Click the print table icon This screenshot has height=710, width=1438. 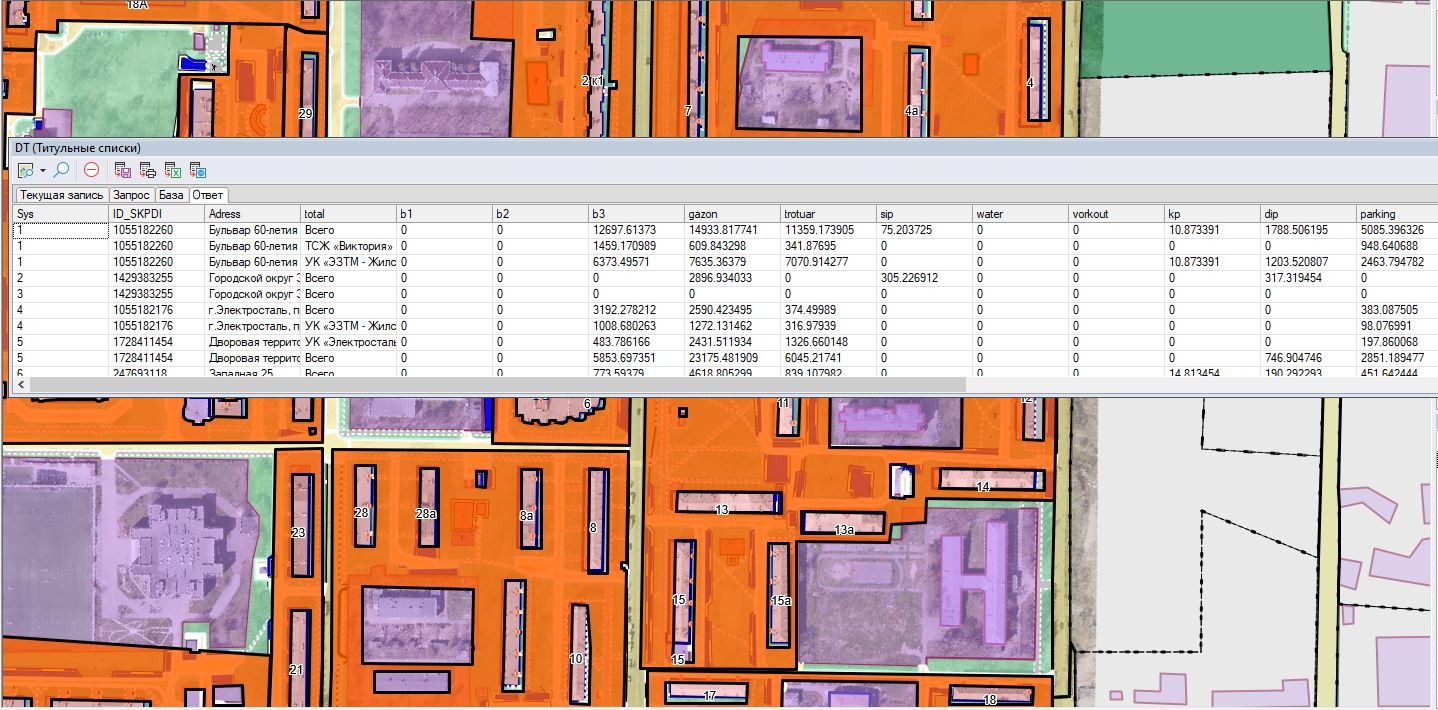pyautogui.click(x=147, y=171)
